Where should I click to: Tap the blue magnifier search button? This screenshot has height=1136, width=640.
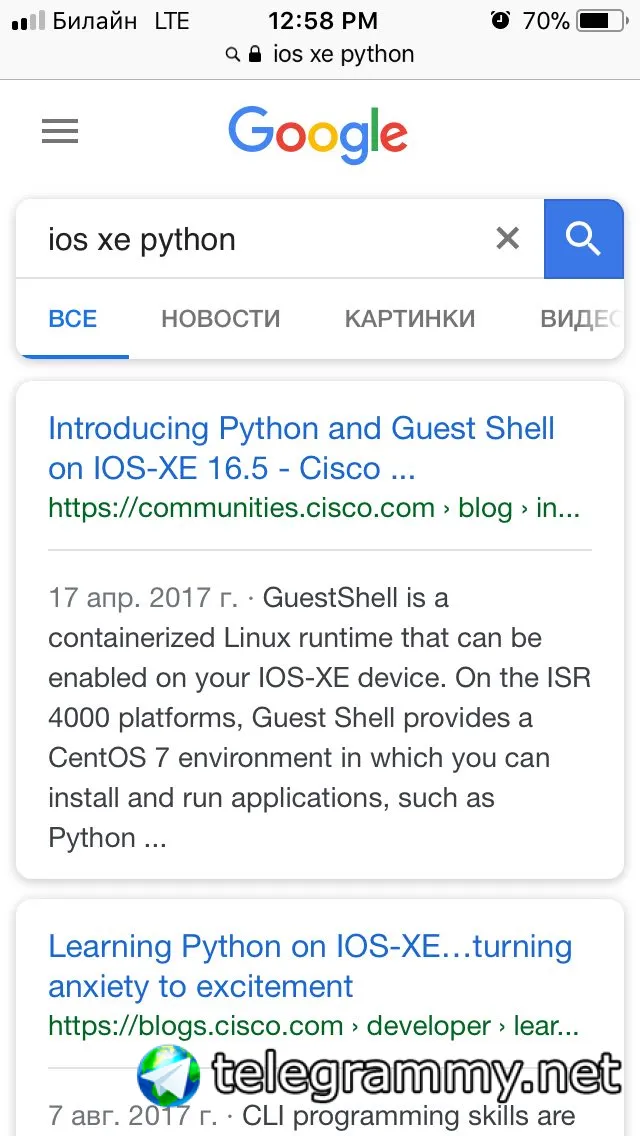coord(583,238)
